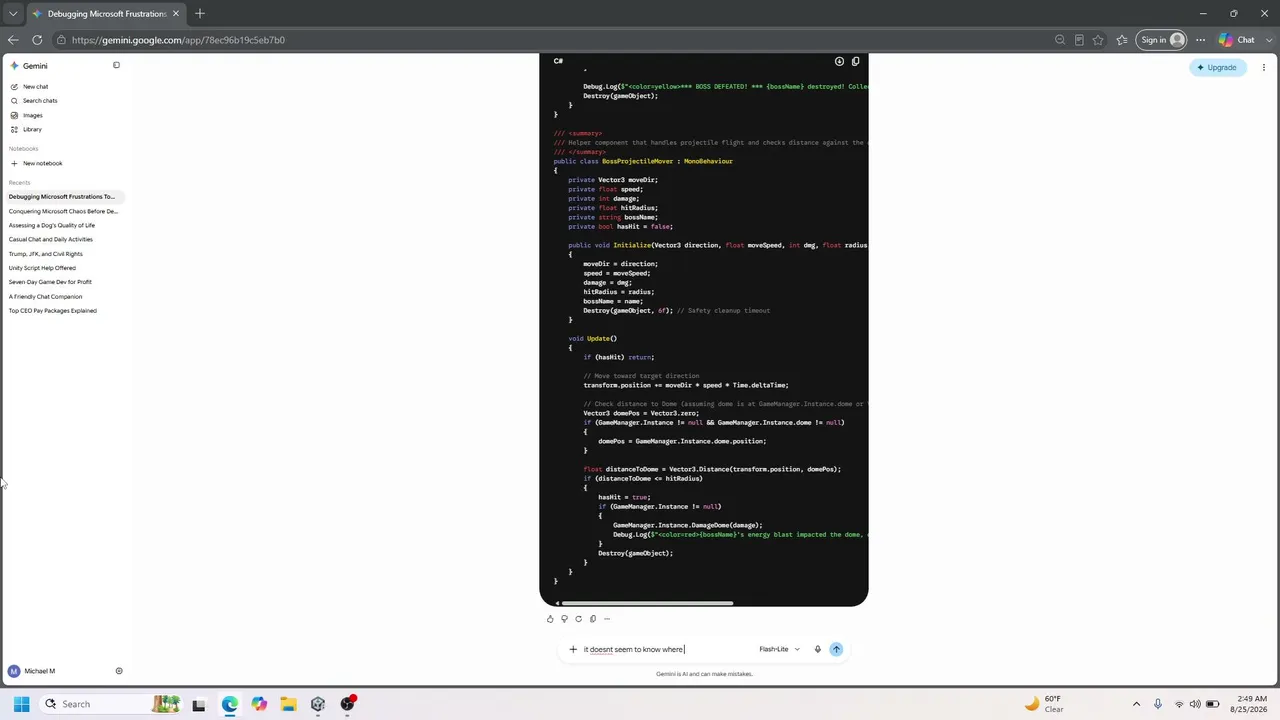Open chat 'Conquering Microsoft Chaos Before De...'
This screenshot has width=1280, height=720.
pyautogui.click(x=63, y=211)
